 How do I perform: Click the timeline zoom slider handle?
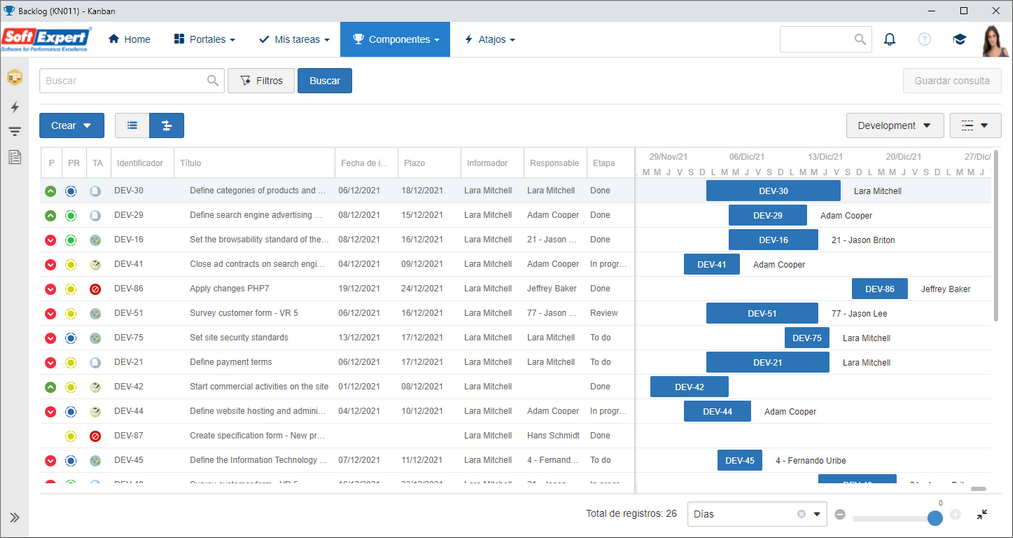coord(935,518)
